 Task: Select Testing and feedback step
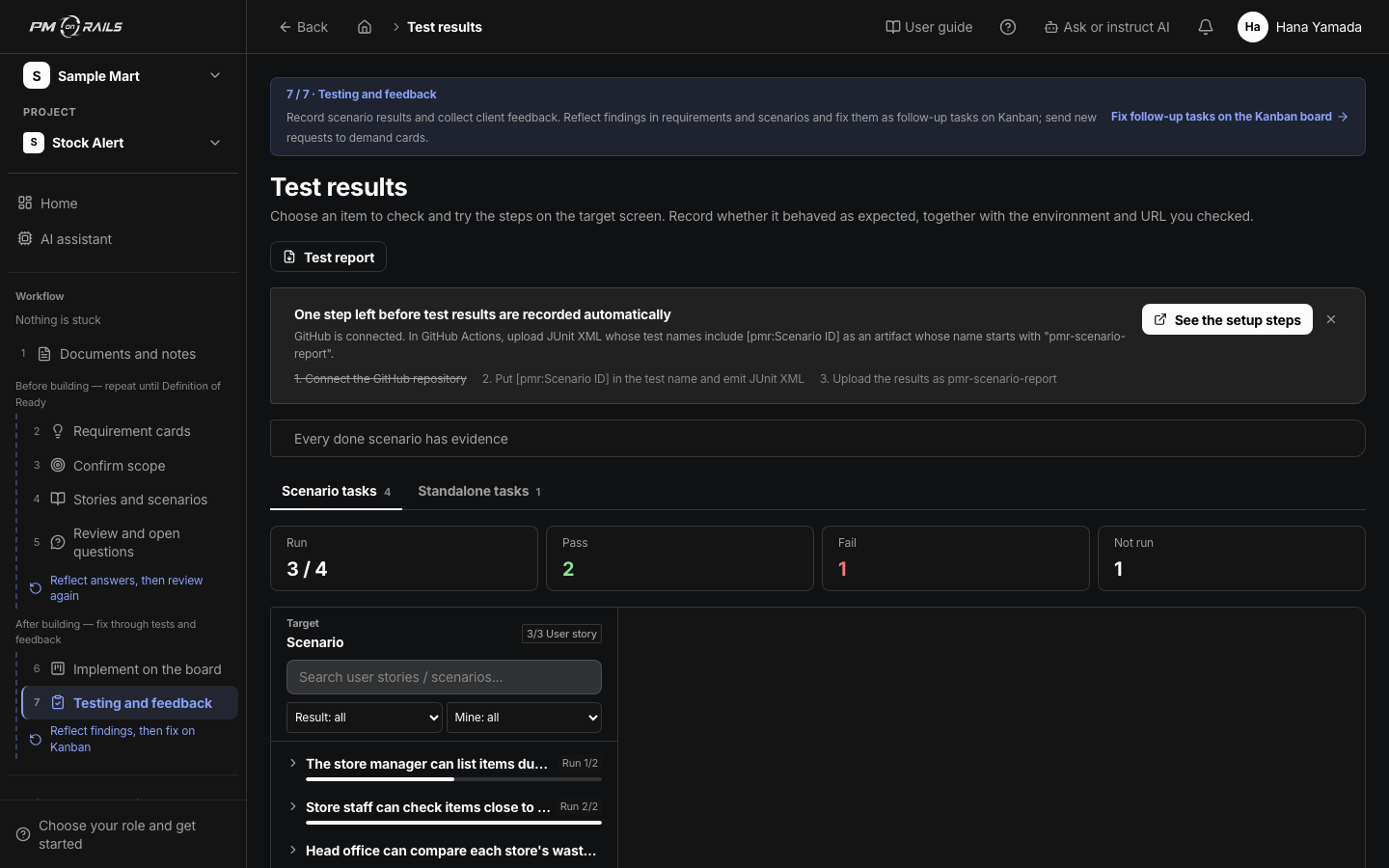point(130,703)
